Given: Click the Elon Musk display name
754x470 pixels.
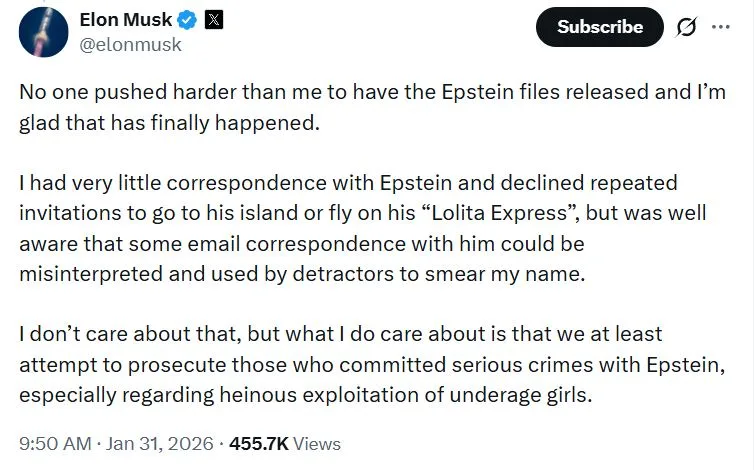Looking at the screenshot, I should (124, 19).
